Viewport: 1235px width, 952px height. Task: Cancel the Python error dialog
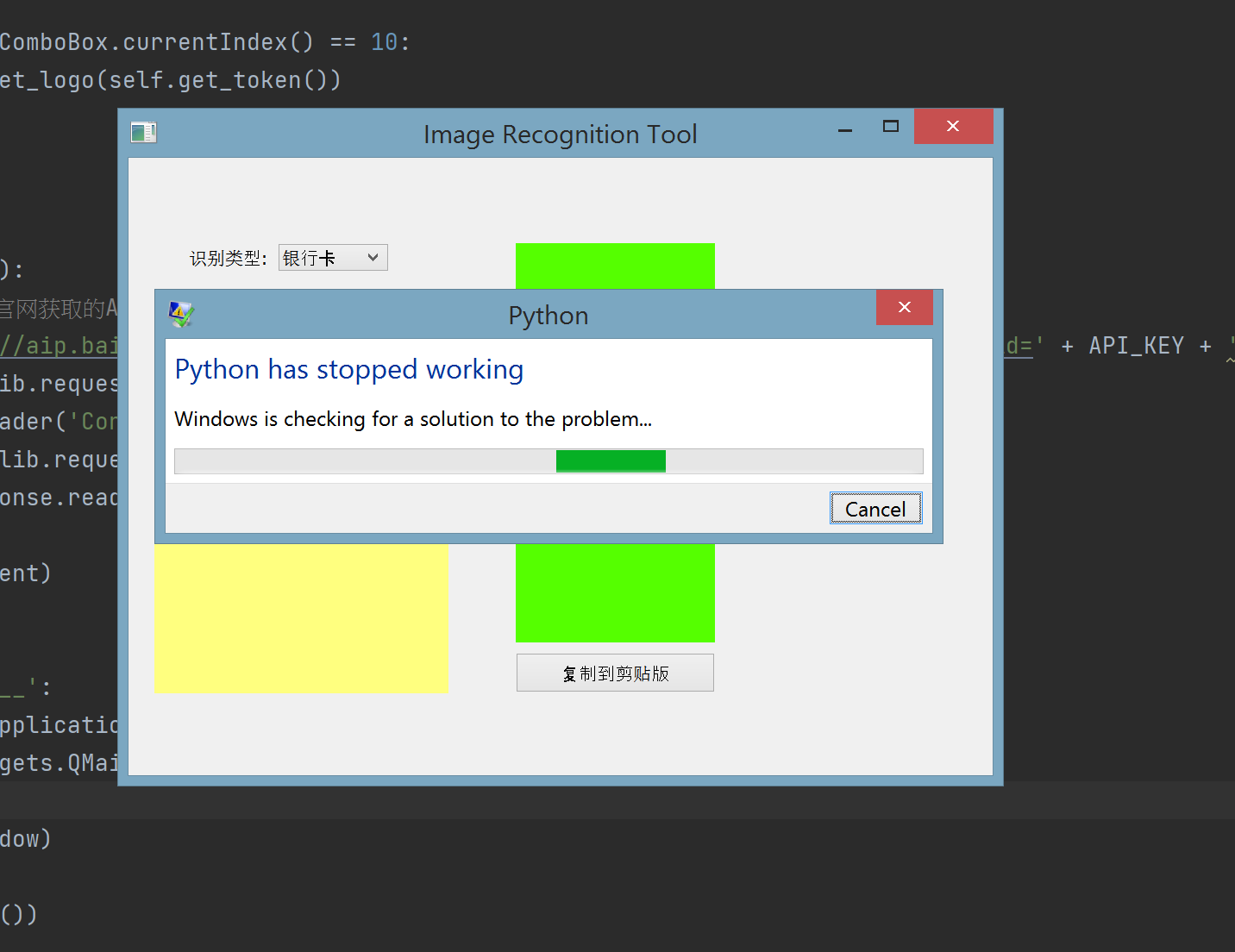[875, 509]
